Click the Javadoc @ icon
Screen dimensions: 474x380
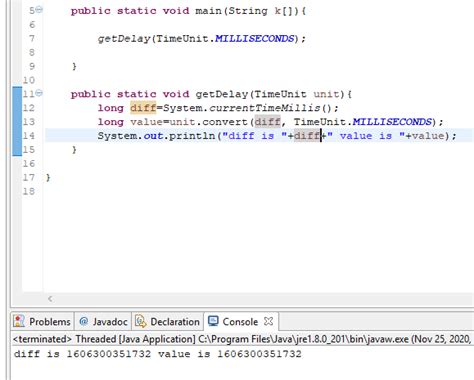(83, 321)
